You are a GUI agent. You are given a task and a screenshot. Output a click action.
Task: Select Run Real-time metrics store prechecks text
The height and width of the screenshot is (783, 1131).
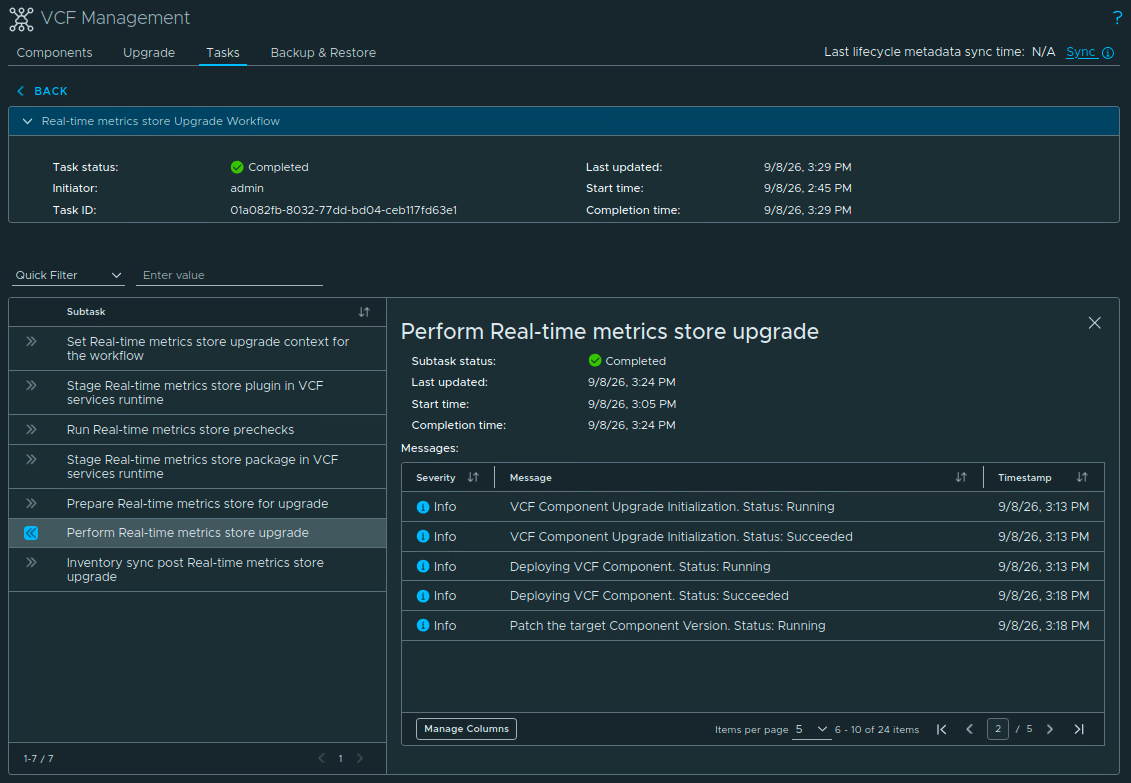[180, 430]
